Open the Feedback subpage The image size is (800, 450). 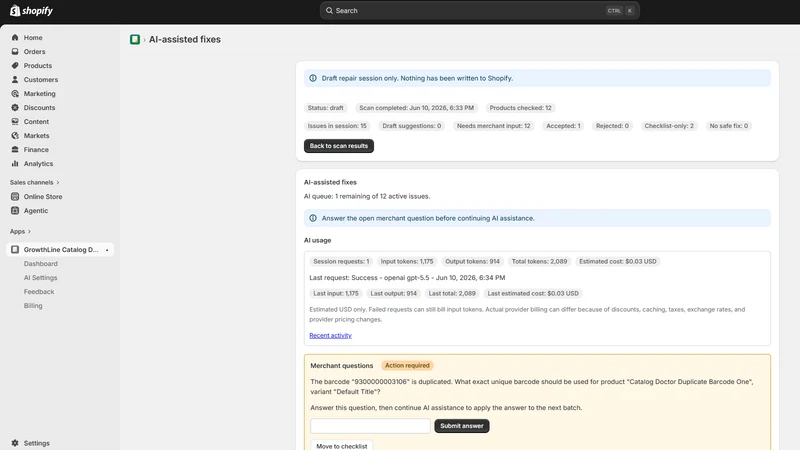click(39, 292)
